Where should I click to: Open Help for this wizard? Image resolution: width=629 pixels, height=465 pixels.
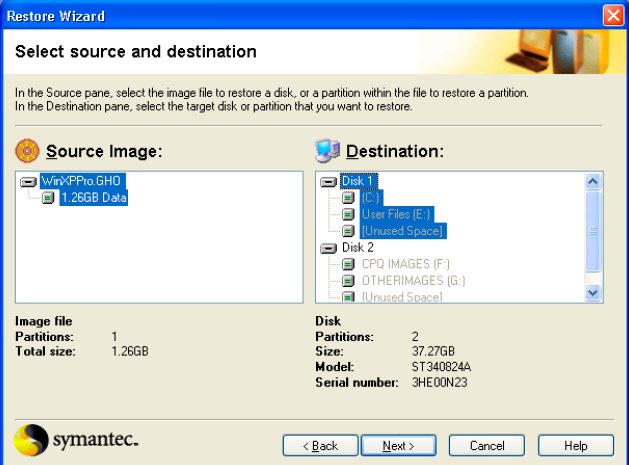point(576,445)
